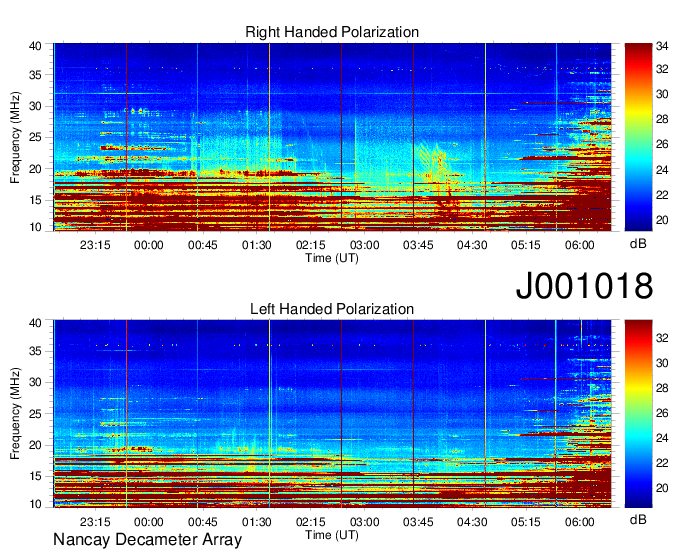
Task: Click the "32" tick on Left Handed colorbar
Action: coord(662,337)
